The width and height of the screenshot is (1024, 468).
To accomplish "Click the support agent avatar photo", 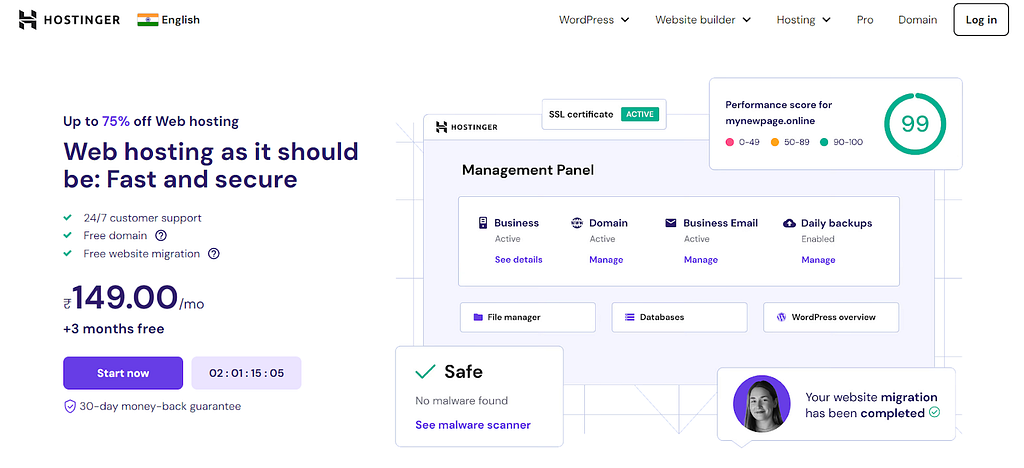I will coord(761,403).
